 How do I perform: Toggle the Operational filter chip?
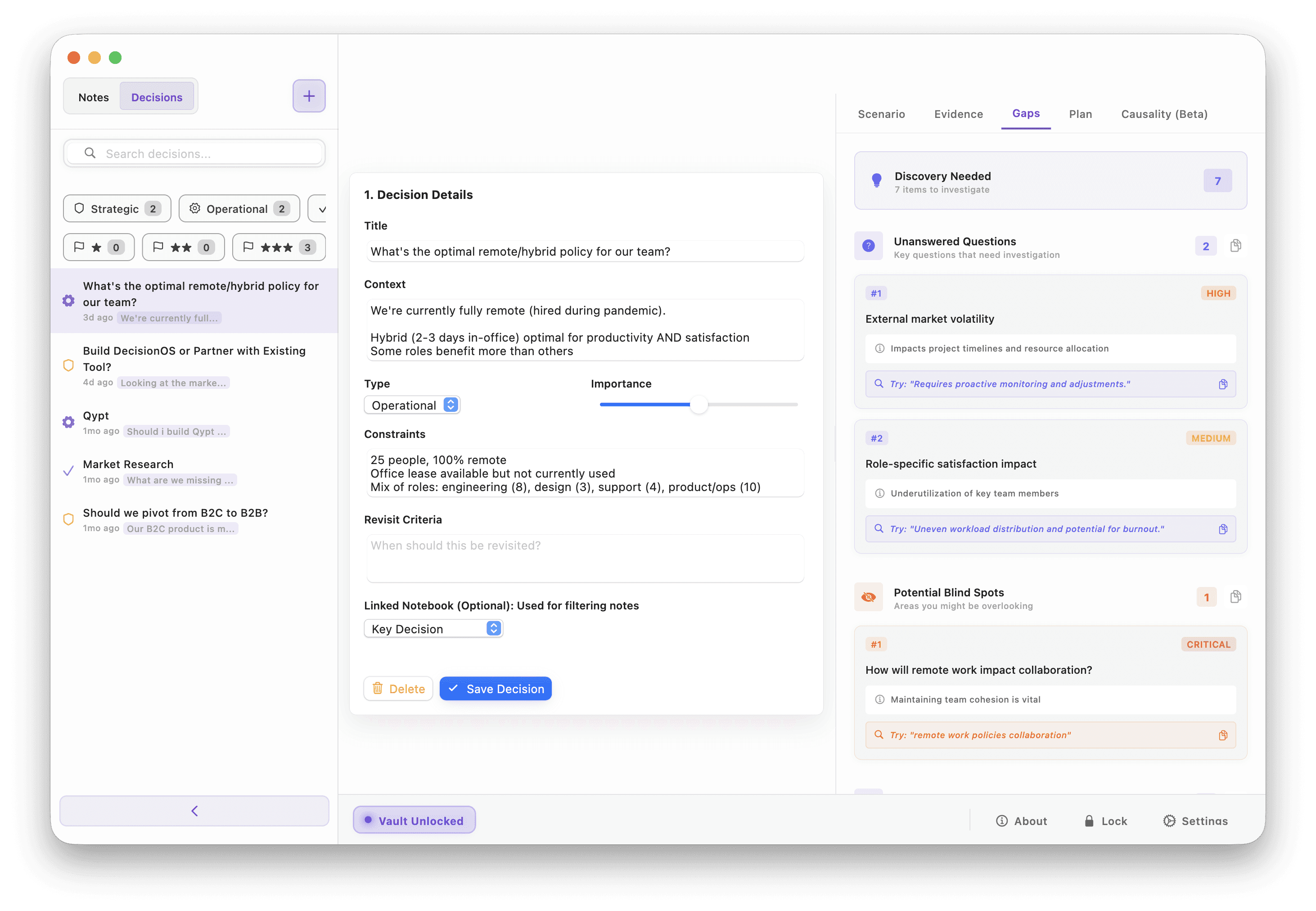(x=239, y=209)
